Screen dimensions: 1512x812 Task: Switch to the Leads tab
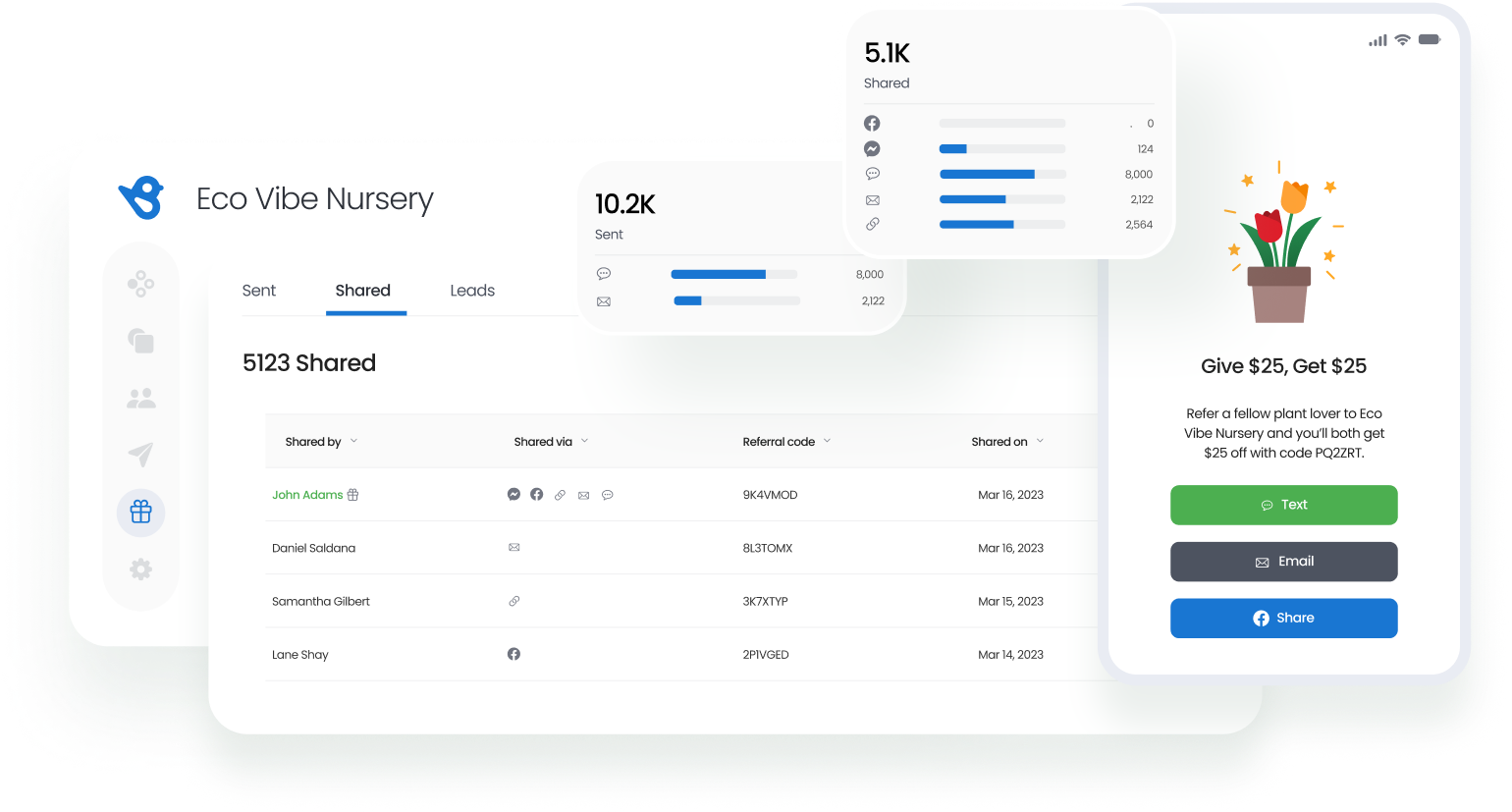point(472,291)
